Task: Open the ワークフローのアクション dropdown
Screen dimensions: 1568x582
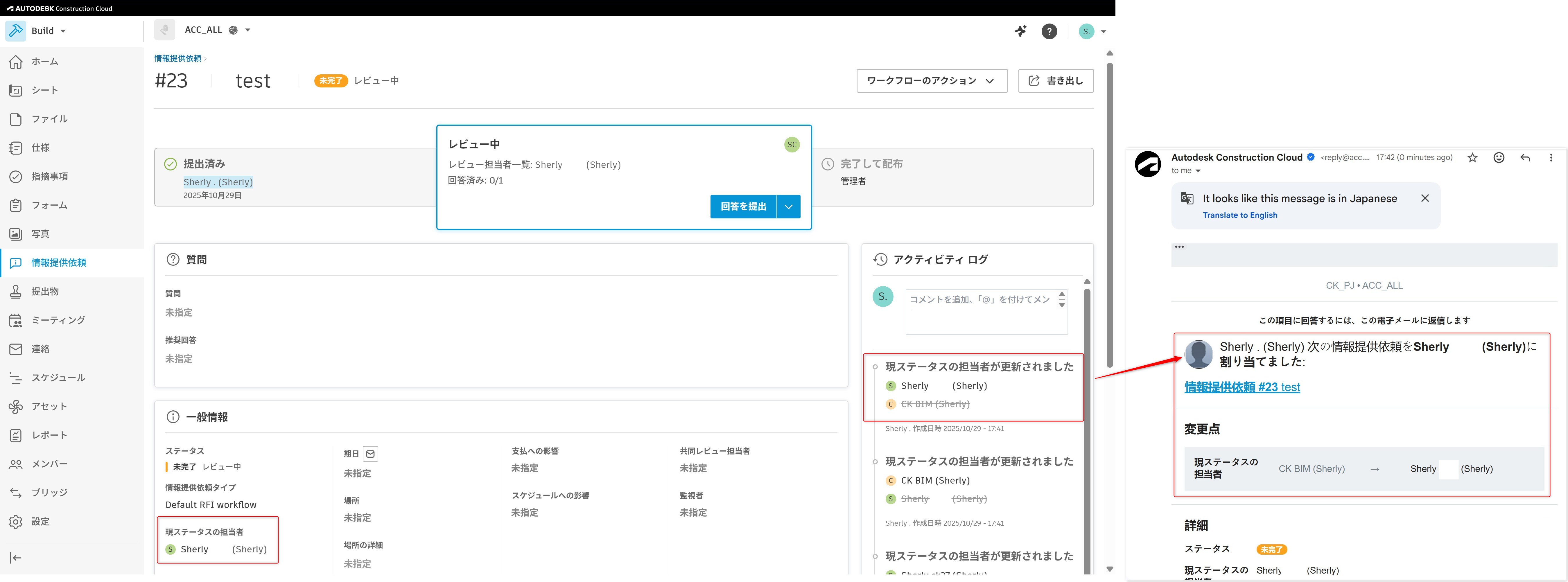Action: click(x=931, y=80)
